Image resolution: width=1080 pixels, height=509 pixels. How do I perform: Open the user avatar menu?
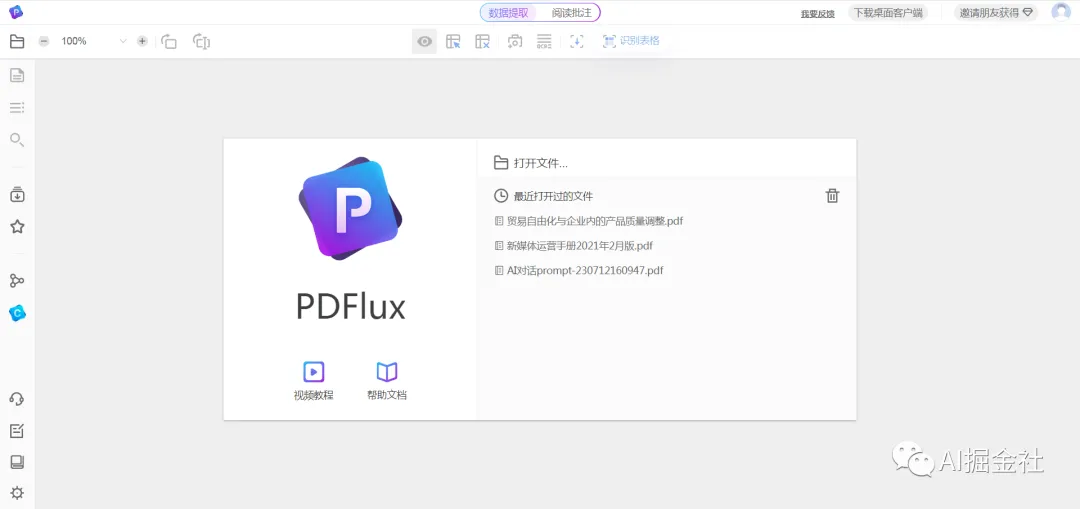1061,12
